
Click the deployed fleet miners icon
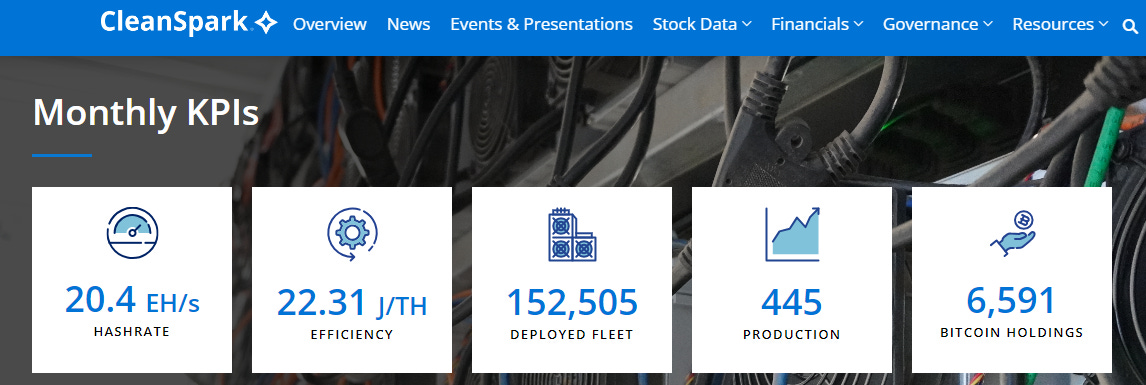coord(572,235)
